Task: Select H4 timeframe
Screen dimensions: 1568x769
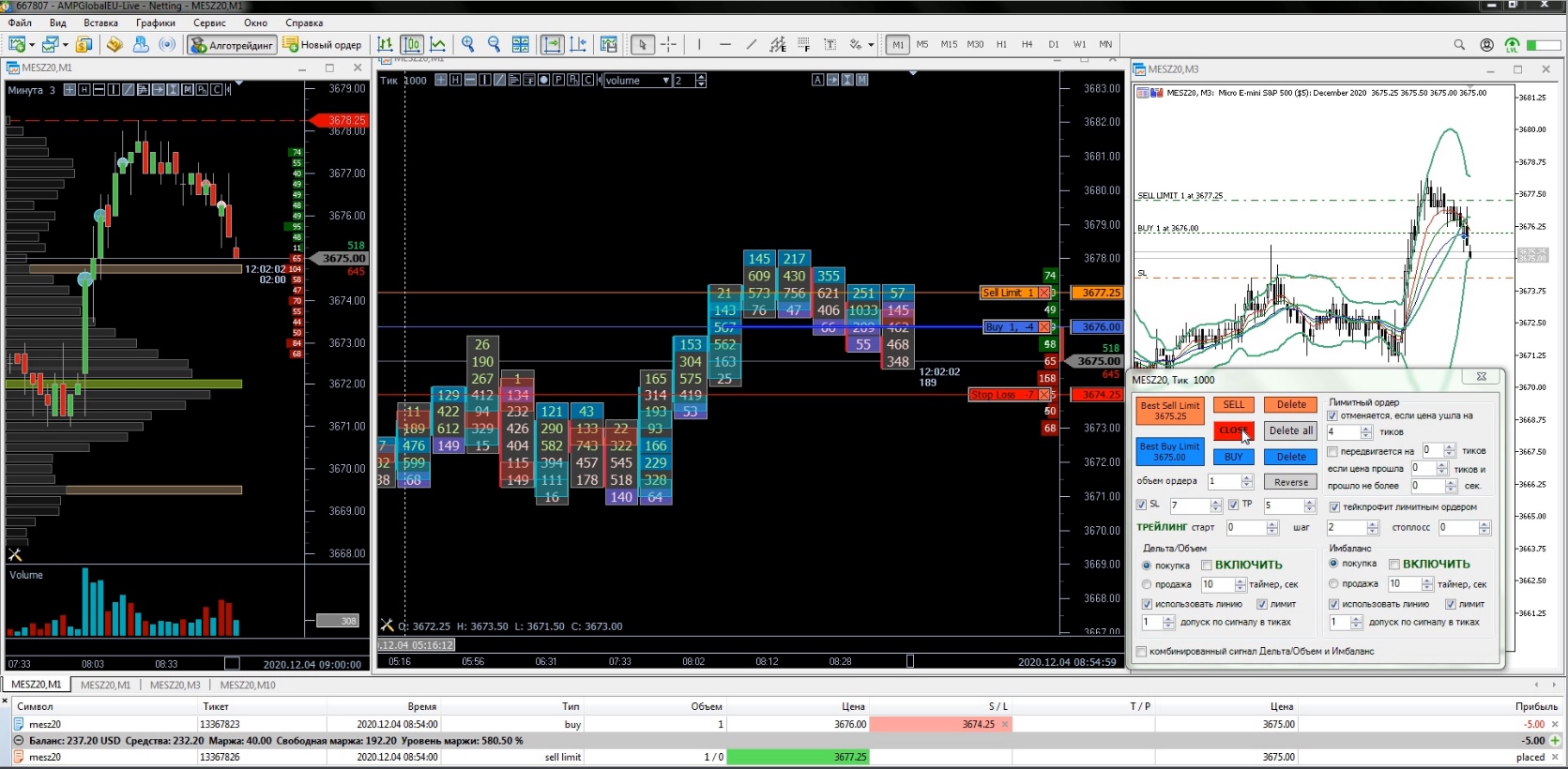Action: point(1028,44)
